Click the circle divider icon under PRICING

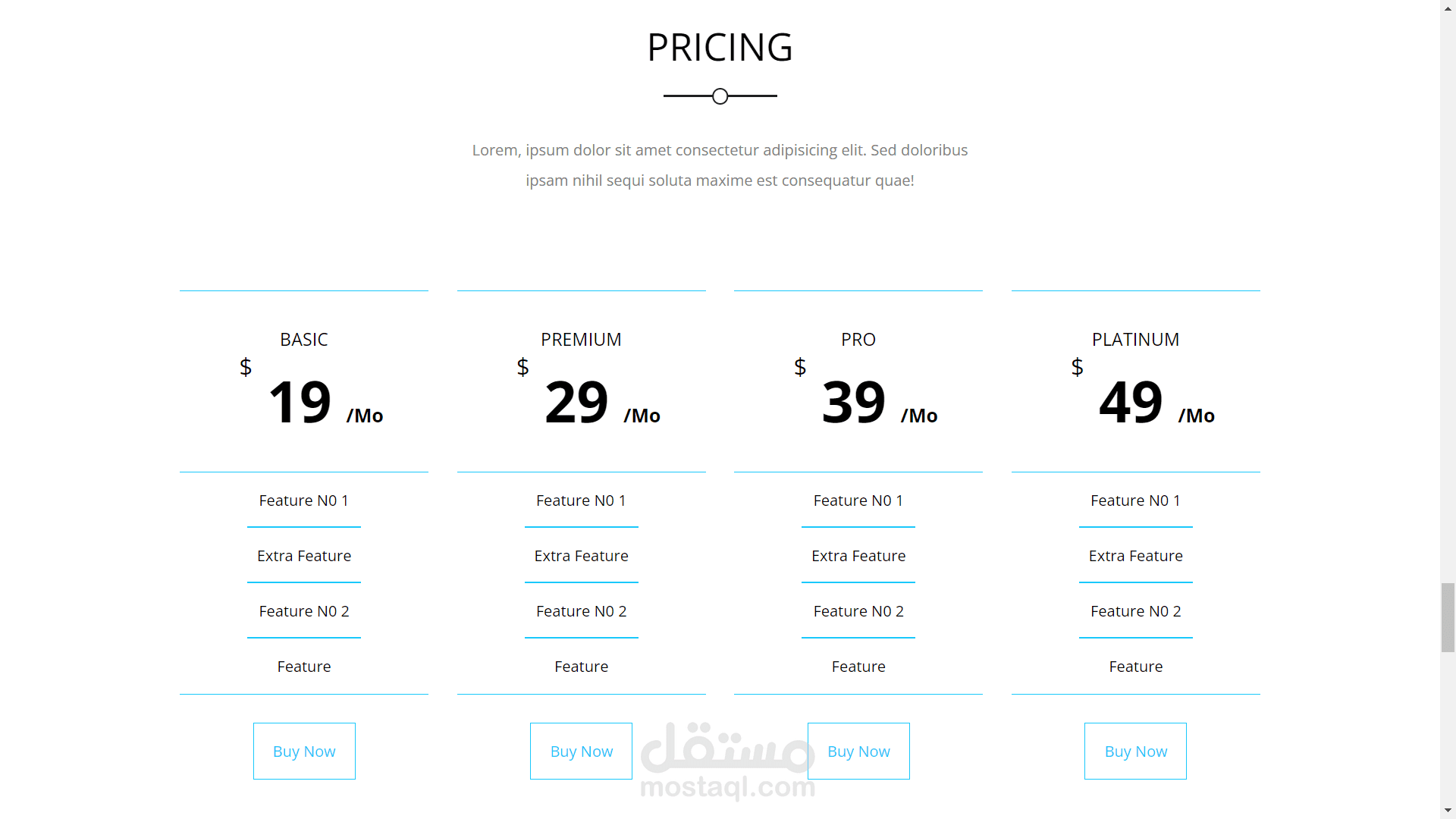[720, 96]
